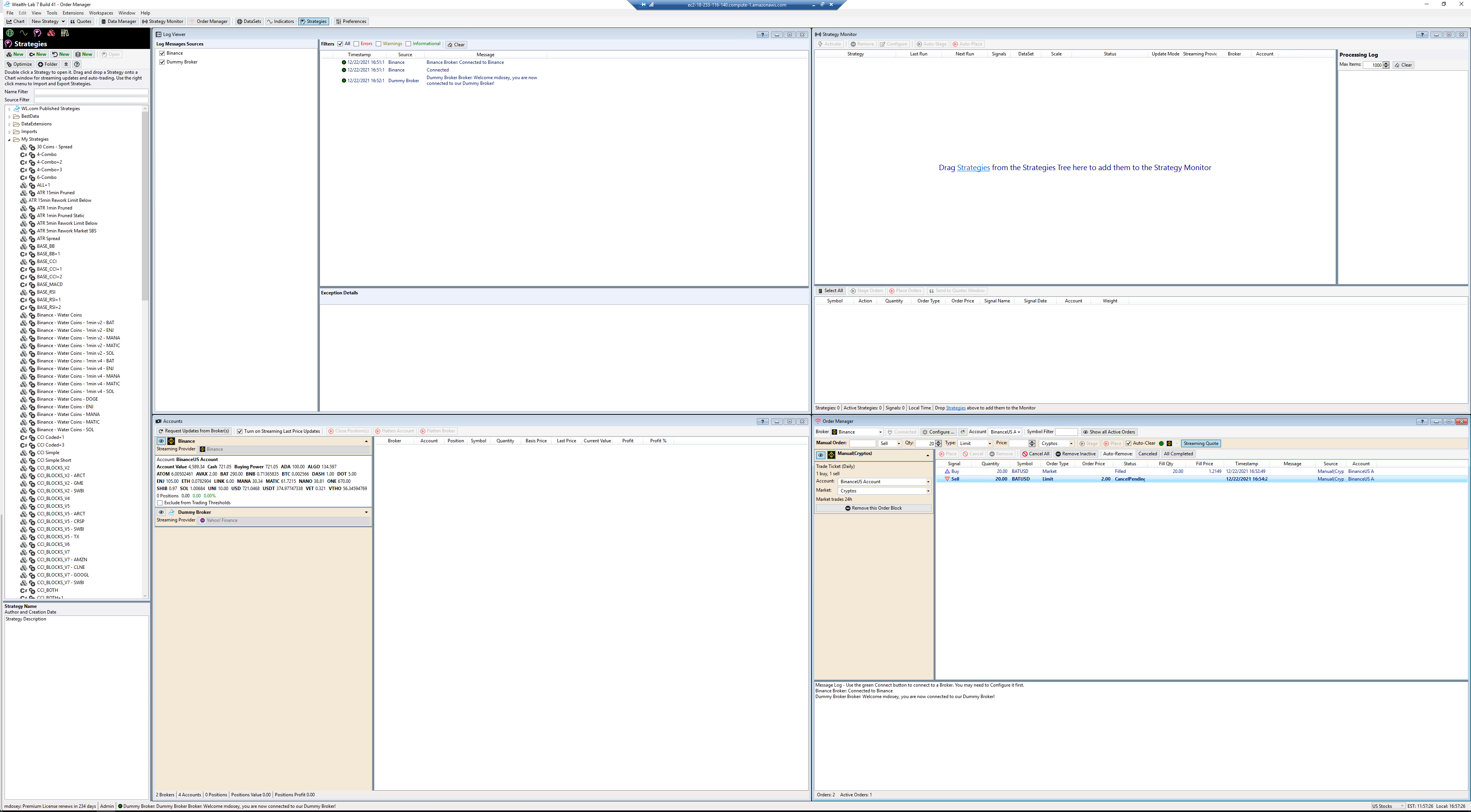The image size is (1471, 812).
Task: Open the DataSets globe icon in black panel
Action: 10,33
